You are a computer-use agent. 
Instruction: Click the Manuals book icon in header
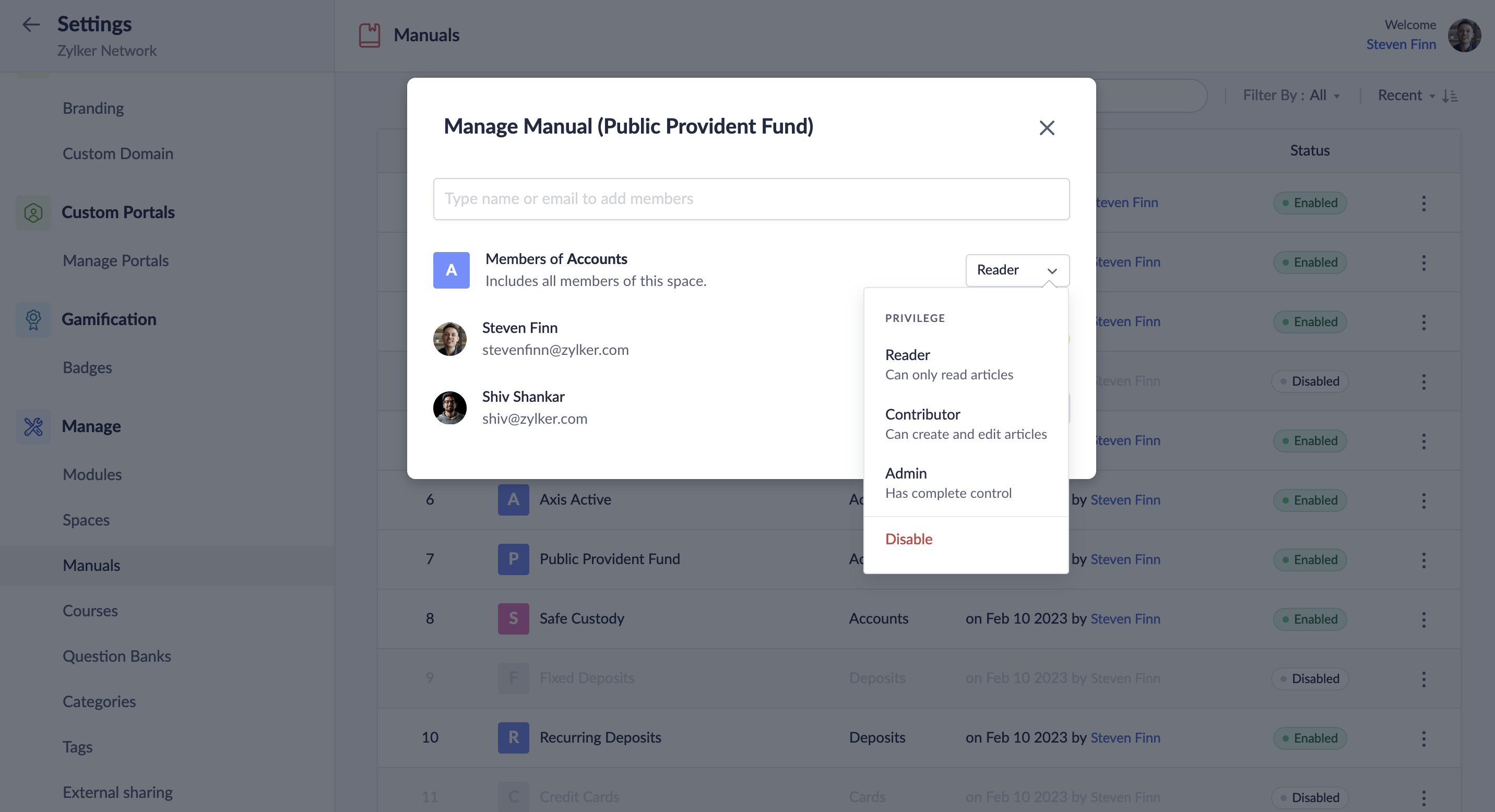(x=369, y=35)
